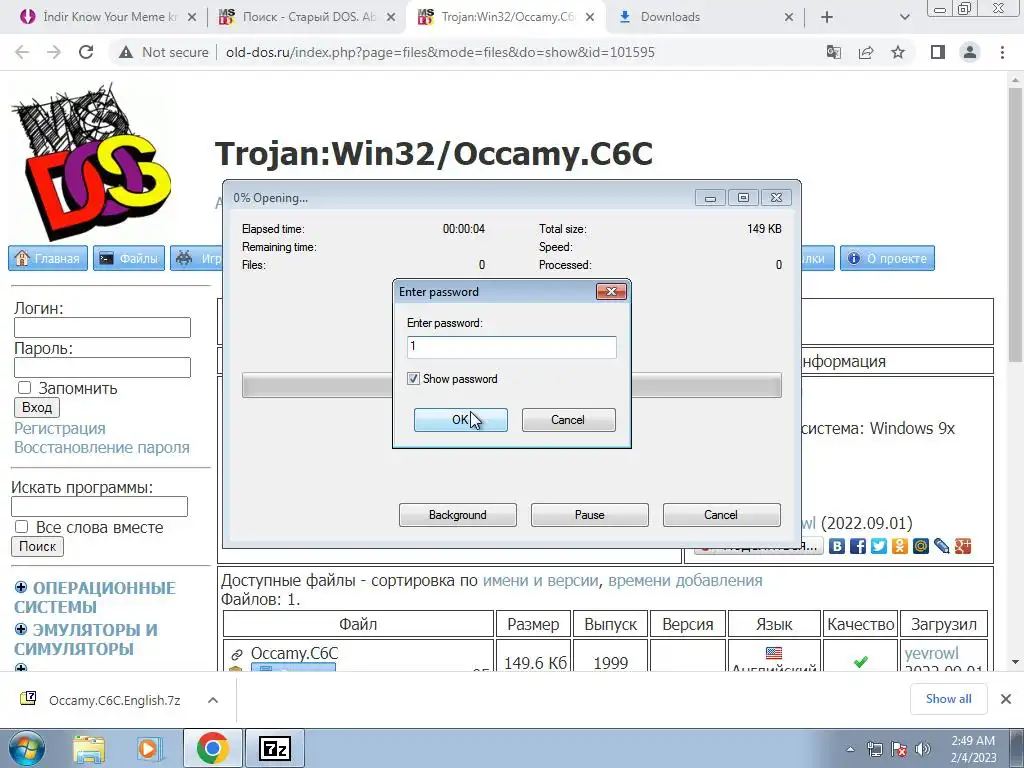This screenshot has height=768, width=1024.
Task: Open the Главная menu item
Action: click(x=48, y=259)
